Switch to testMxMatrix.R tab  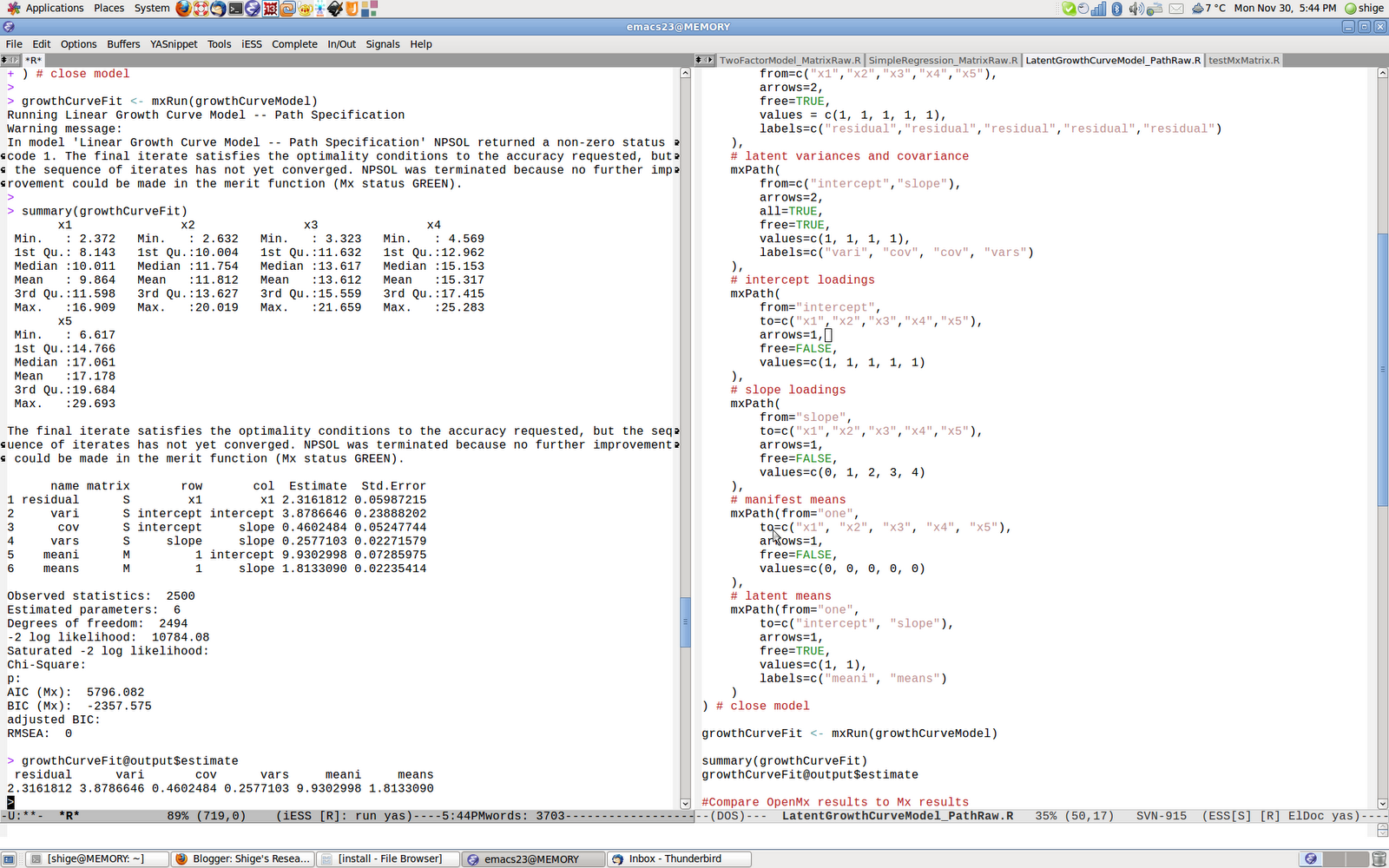click(1244, 60)
